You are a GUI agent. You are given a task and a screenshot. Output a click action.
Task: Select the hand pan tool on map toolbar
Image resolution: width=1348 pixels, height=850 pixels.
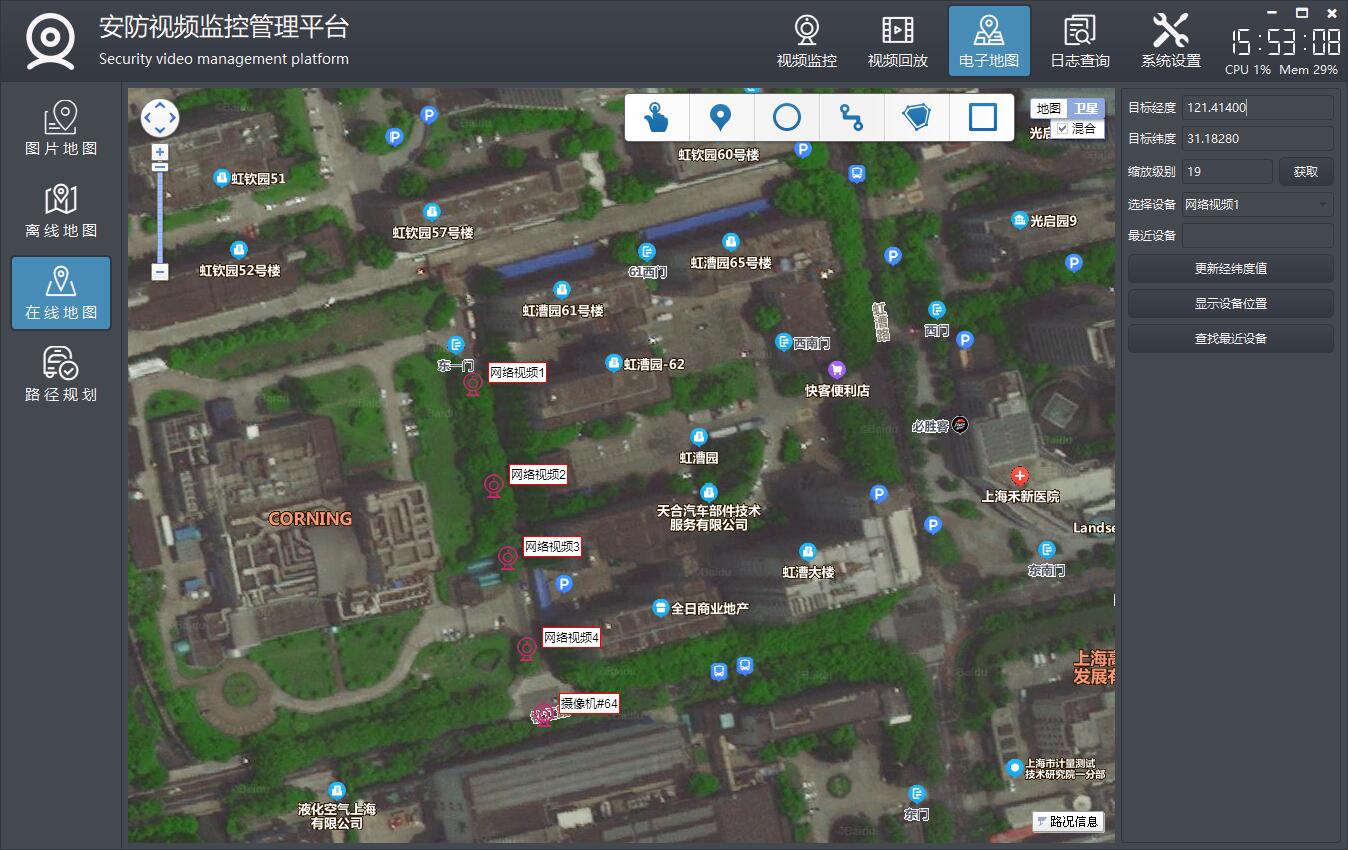656,118
